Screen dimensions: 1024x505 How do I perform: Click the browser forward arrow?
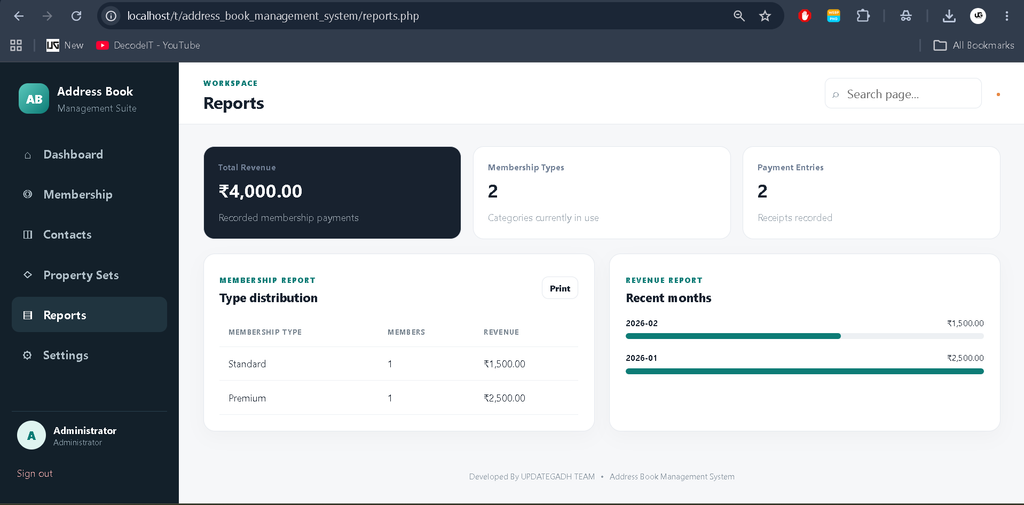47,16
